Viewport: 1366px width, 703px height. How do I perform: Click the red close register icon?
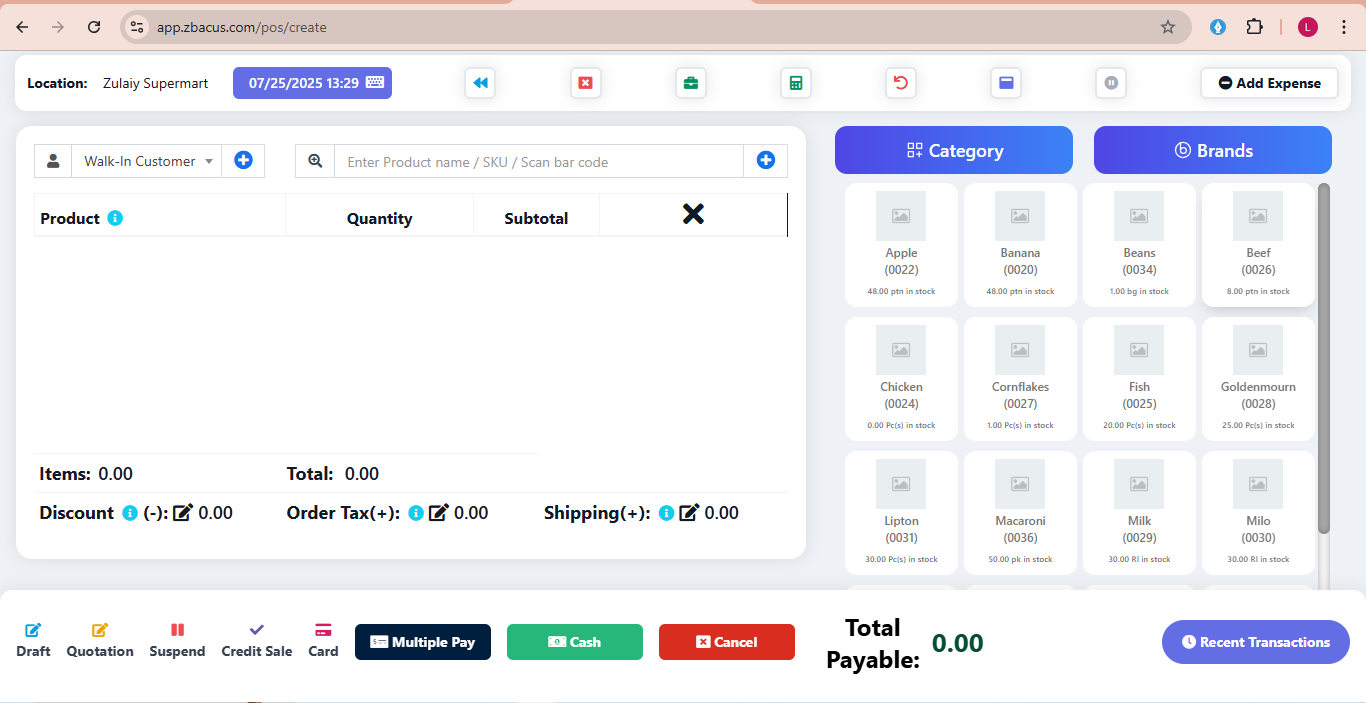point(586,83)
